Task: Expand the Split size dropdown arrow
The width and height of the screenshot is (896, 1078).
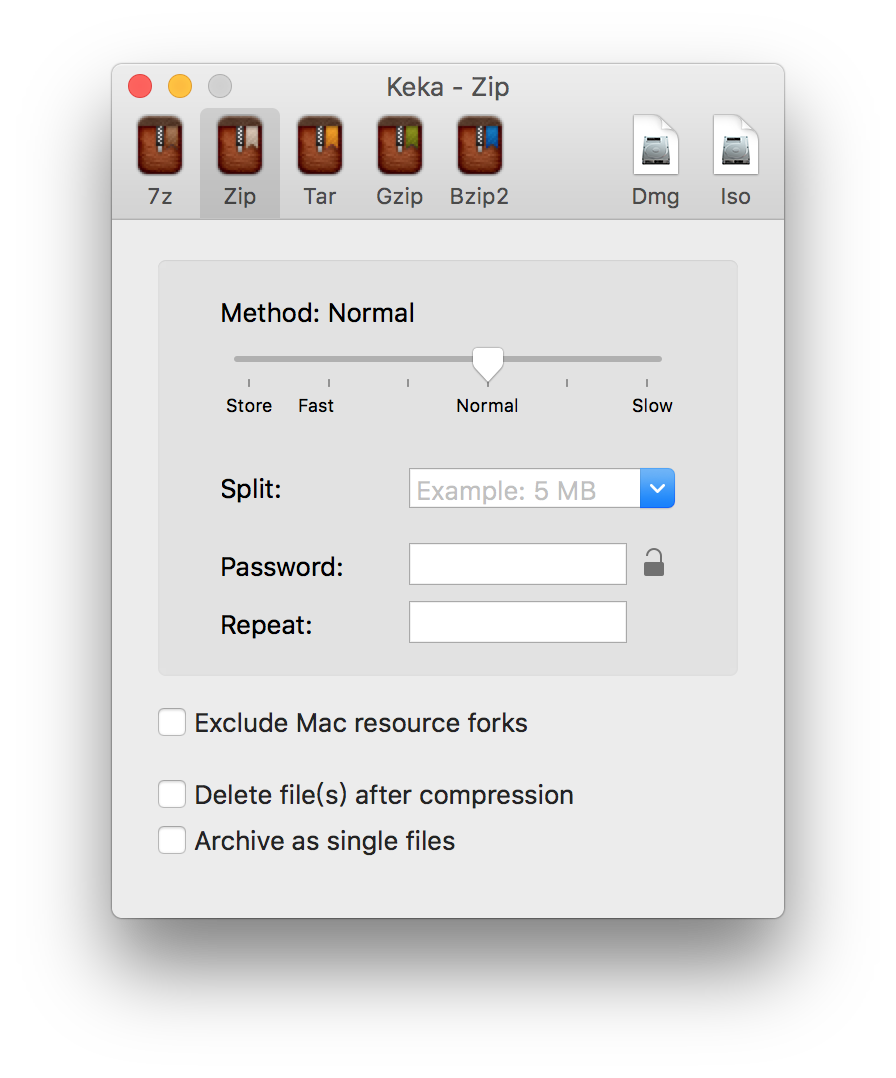Action: pyautogui.click(x=657, y=489)
